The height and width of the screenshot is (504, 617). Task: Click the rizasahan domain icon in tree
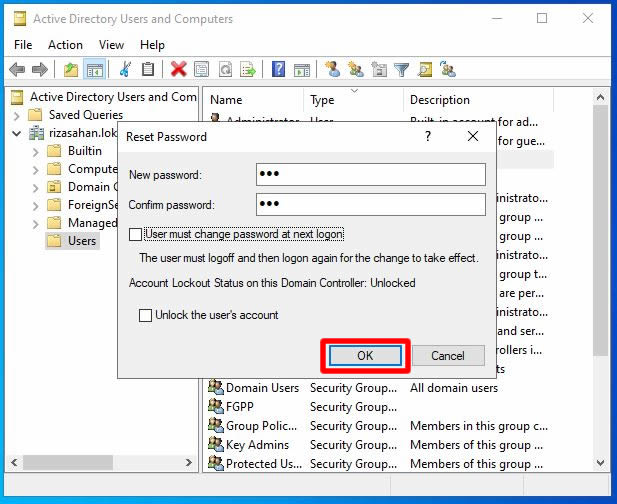pyautogui.click(x=37, y=133)
